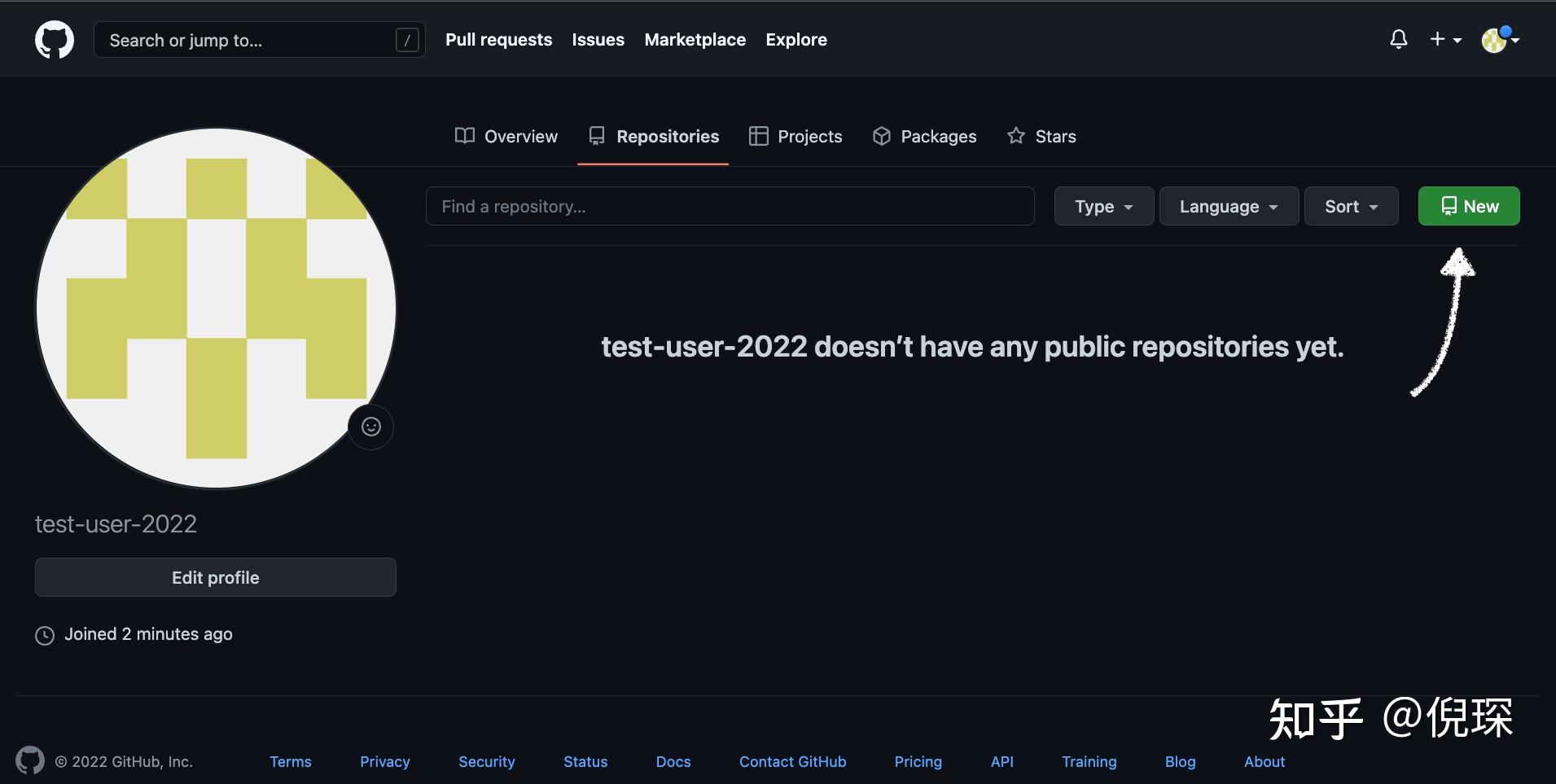Open the plus create-new dropdown
The image size is (1556, 784).
[1446, 39]
